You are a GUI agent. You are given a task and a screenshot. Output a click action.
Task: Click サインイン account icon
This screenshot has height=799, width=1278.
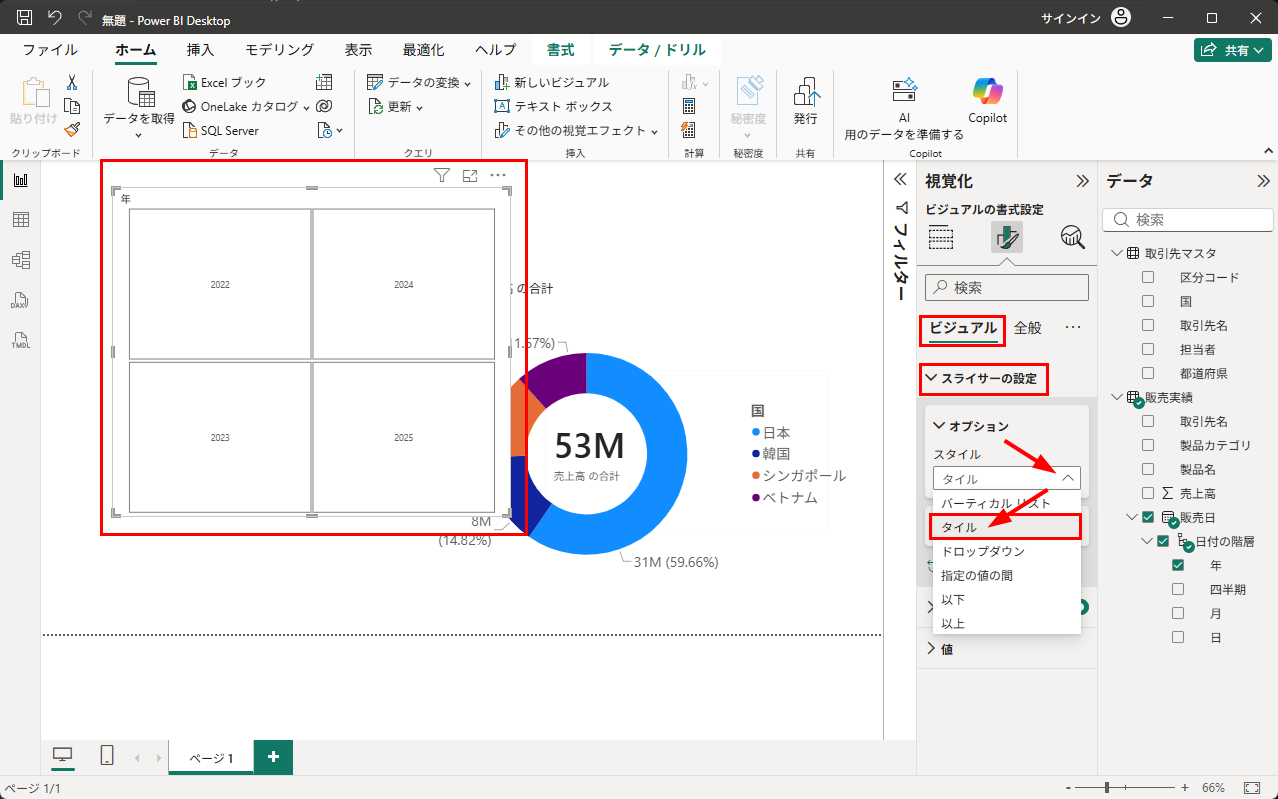1121,18
